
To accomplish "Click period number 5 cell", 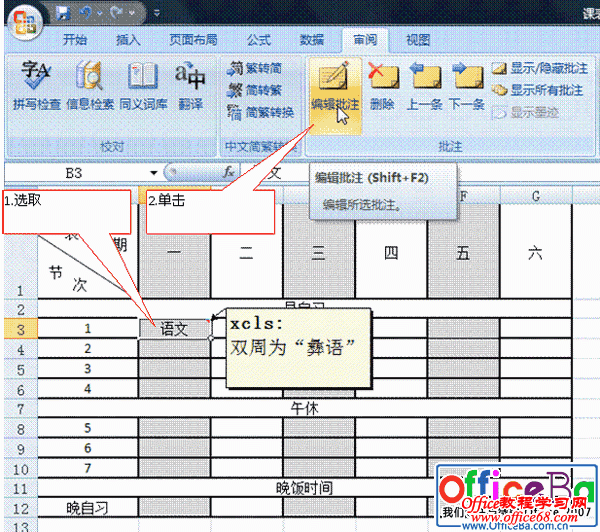I will (88, 428).
